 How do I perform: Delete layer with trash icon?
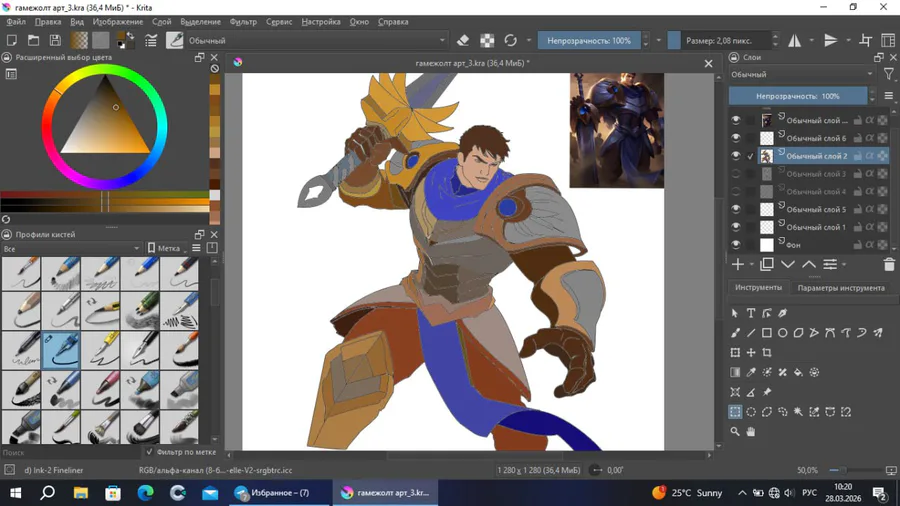click(x=888, y=265)
